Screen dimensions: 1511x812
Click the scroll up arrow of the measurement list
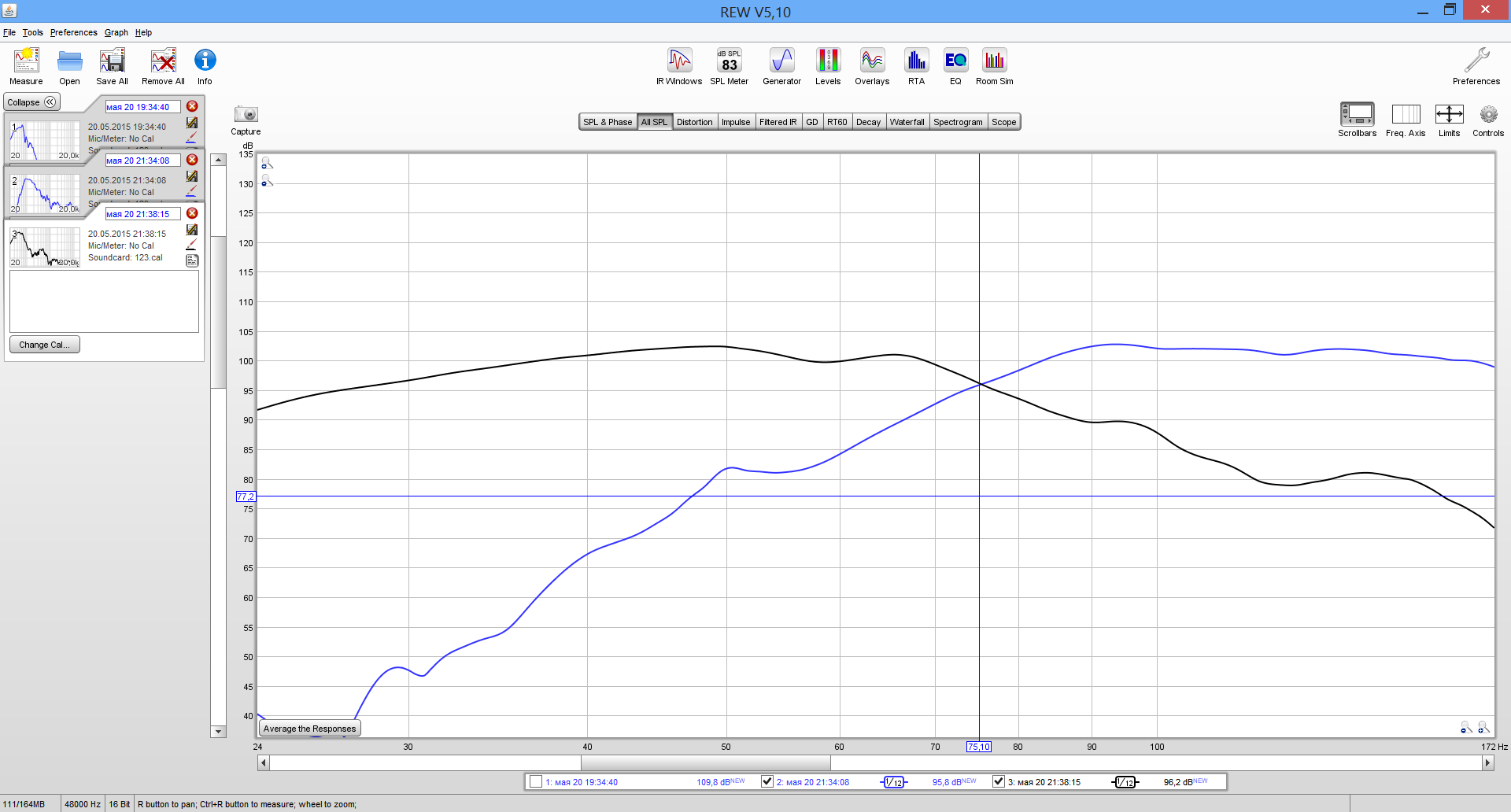[x=219, y=159]
